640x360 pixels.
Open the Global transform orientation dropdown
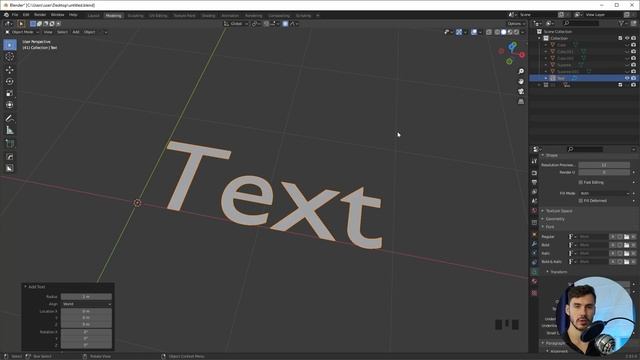(x=236, y=24)
